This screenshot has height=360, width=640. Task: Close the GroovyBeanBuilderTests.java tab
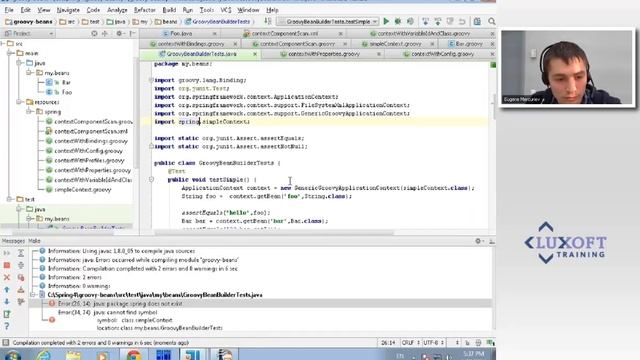255,54
